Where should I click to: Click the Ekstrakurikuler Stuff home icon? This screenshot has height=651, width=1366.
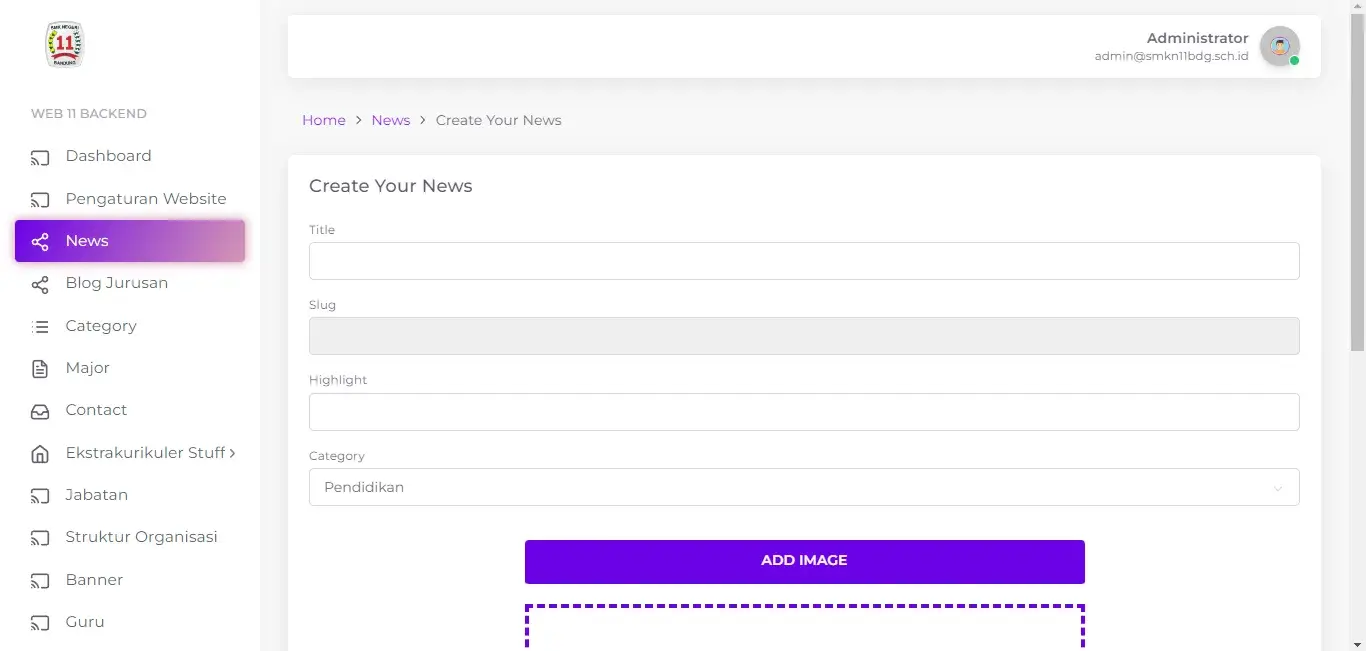point(40,454)
